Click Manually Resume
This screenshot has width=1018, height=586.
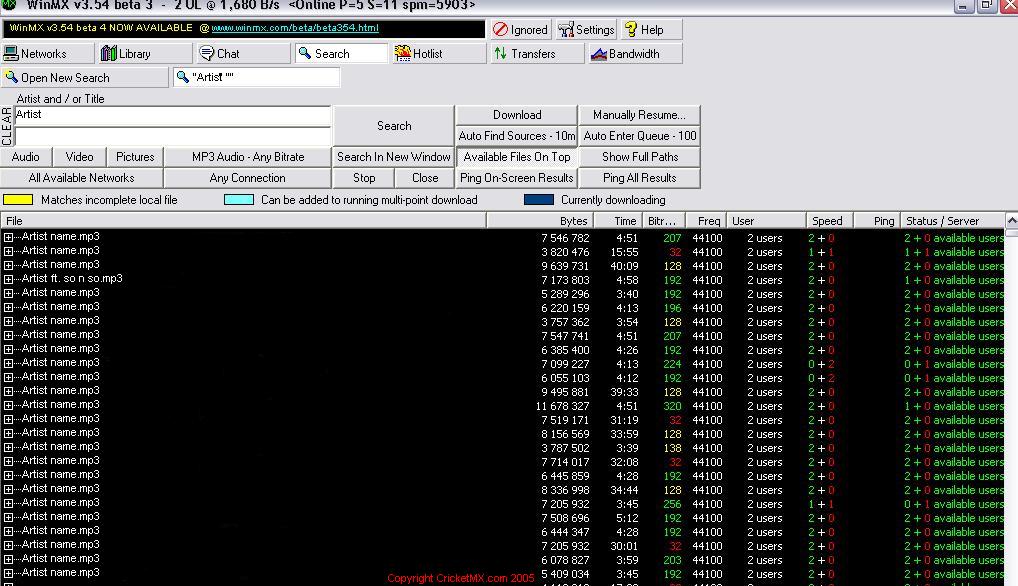coord(639,115)
